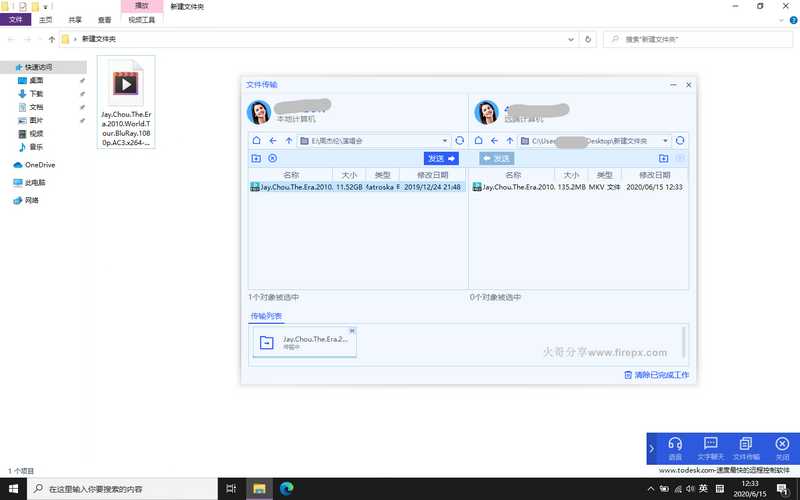Image resolution: width=800 pixels, height=500 pixels.
Task: Open the local path E:\周杰伦\演唱会 dropdown
Action: [445, 141]
